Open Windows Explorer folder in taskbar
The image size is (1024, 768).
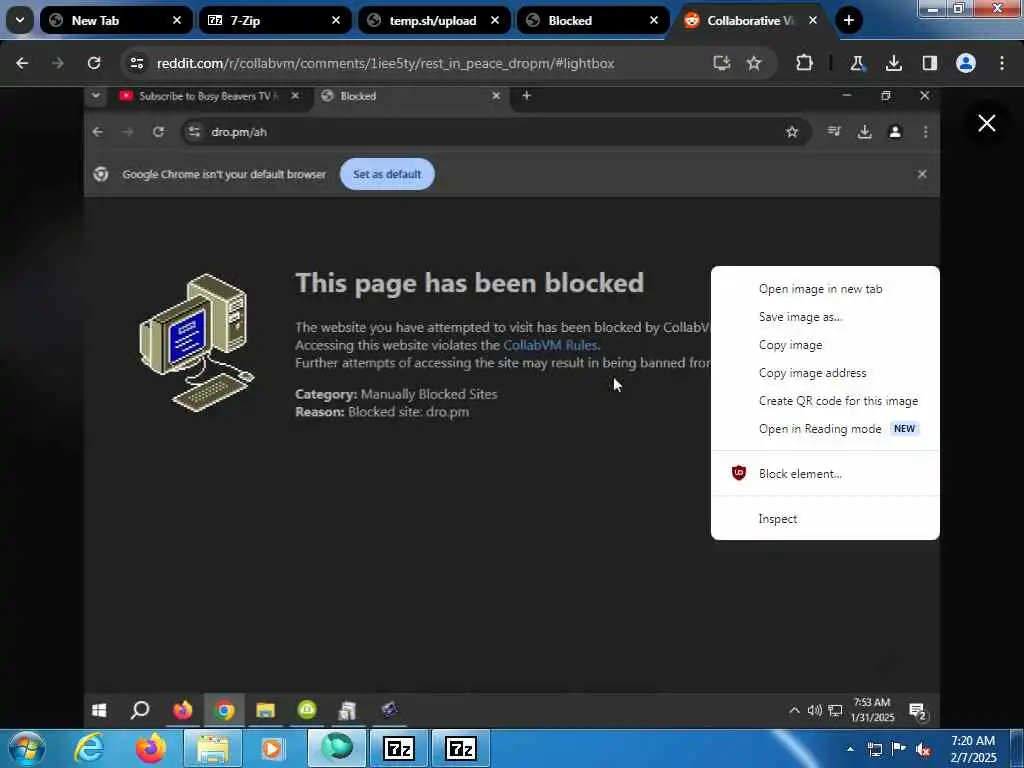pyautogui.click(x=213, y=748)
